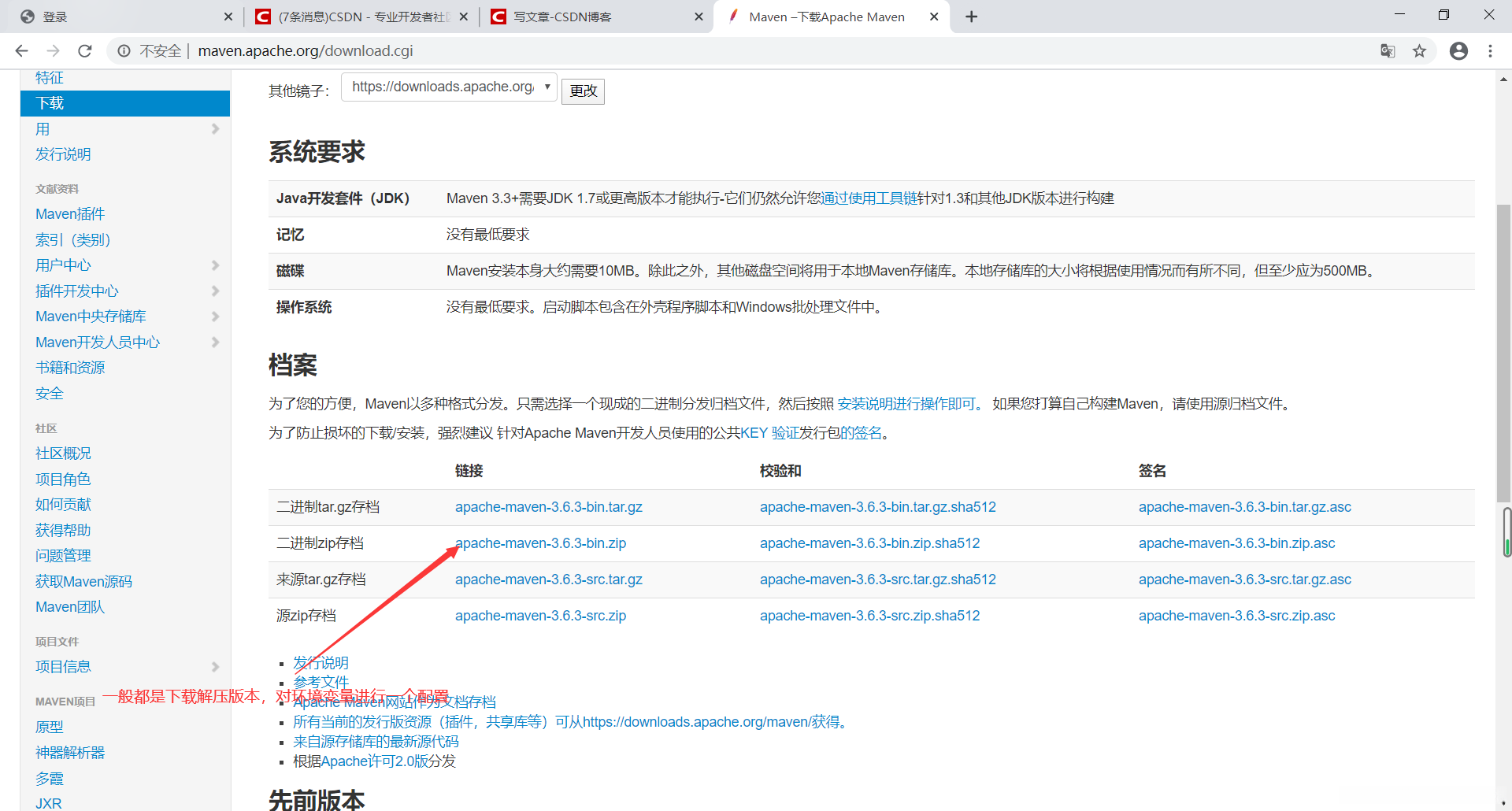Switch to the (7条消息)CSDN tab
The height and width of the screenshot is (811, 1512).
[362, 17]
